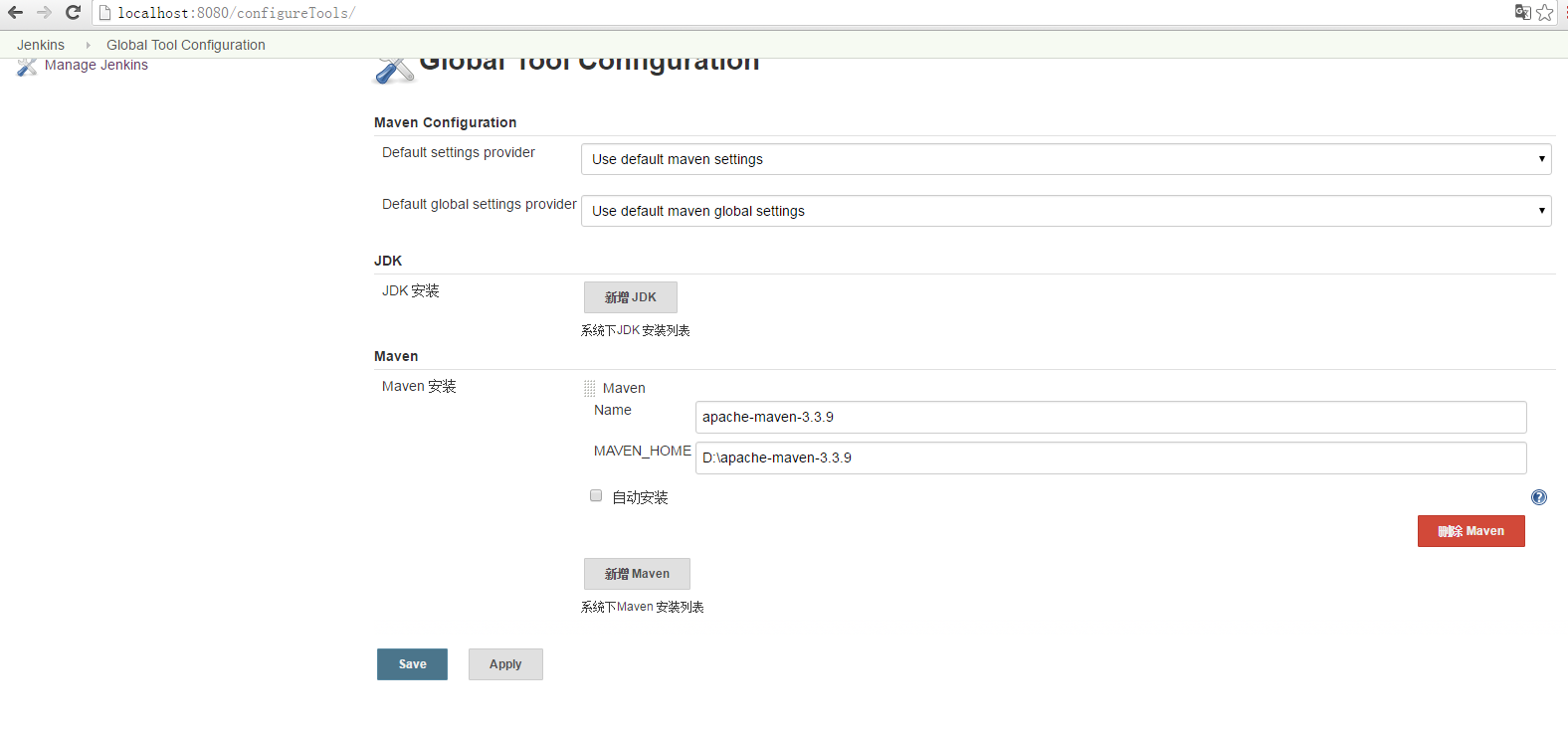Click the MAVEN_HOME input field
Viewport: 1568px width, 732px height.
click(1111, 458)
